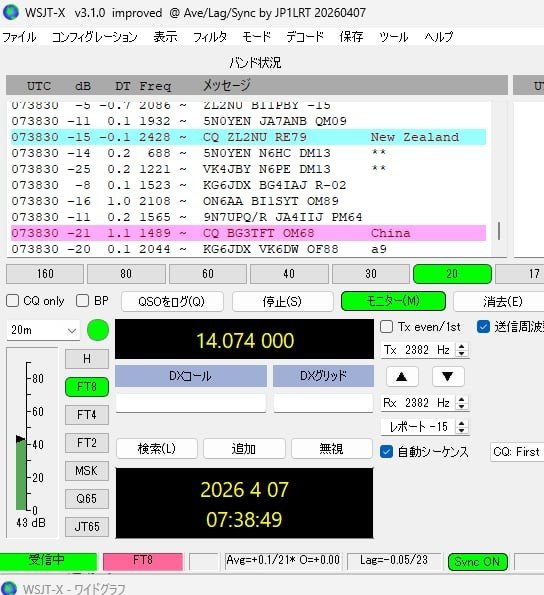The height and width of the screenshot is (595, 544).
Task: Enable the CQ only checkbox
Action: pyautogui.click(x=13, y=301)
